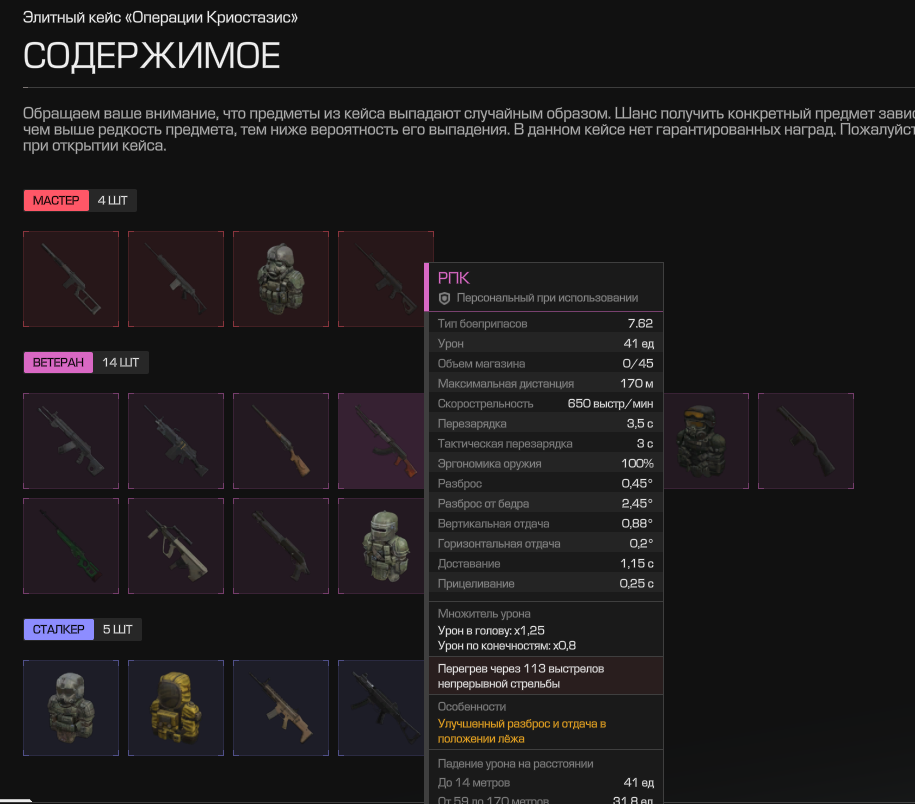Click the 'Перезарядка' 3,5 с row
The image size is (915, 804).
[x=546, y=424]
